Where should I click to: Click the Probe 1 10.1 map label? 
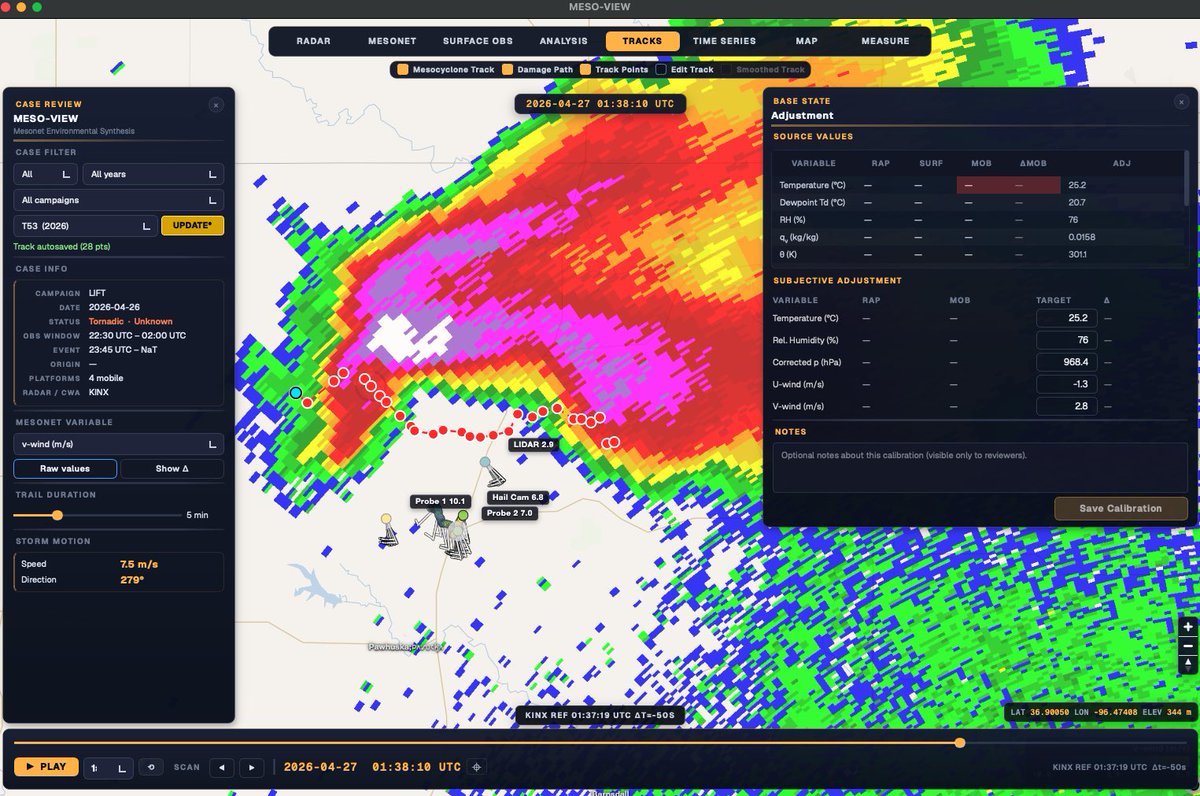pyautogui.click(x=440, y=501)
